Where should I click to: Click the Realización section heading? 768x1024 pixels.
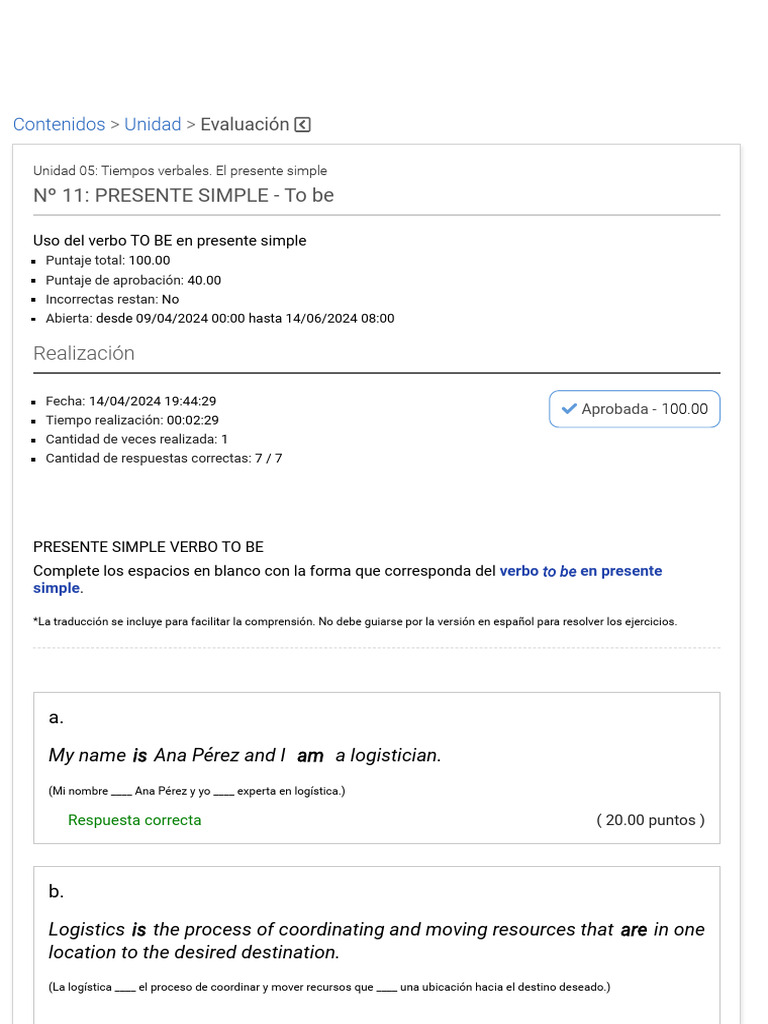(84, 354)
